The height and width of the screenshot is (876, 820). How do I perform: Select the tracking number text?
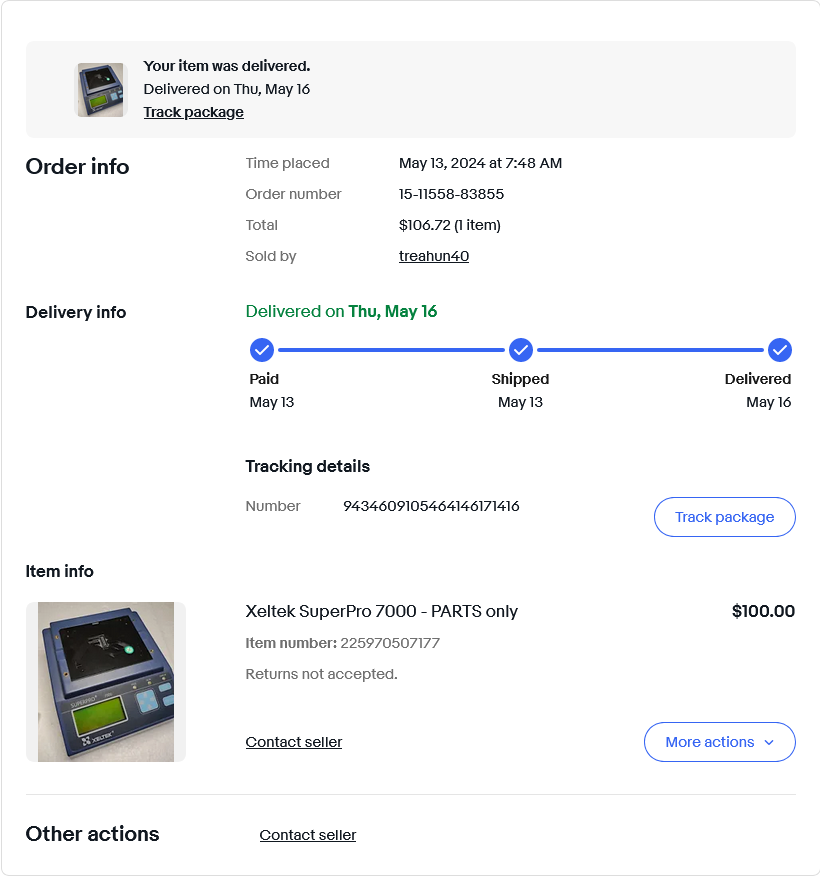coord(431,506)
